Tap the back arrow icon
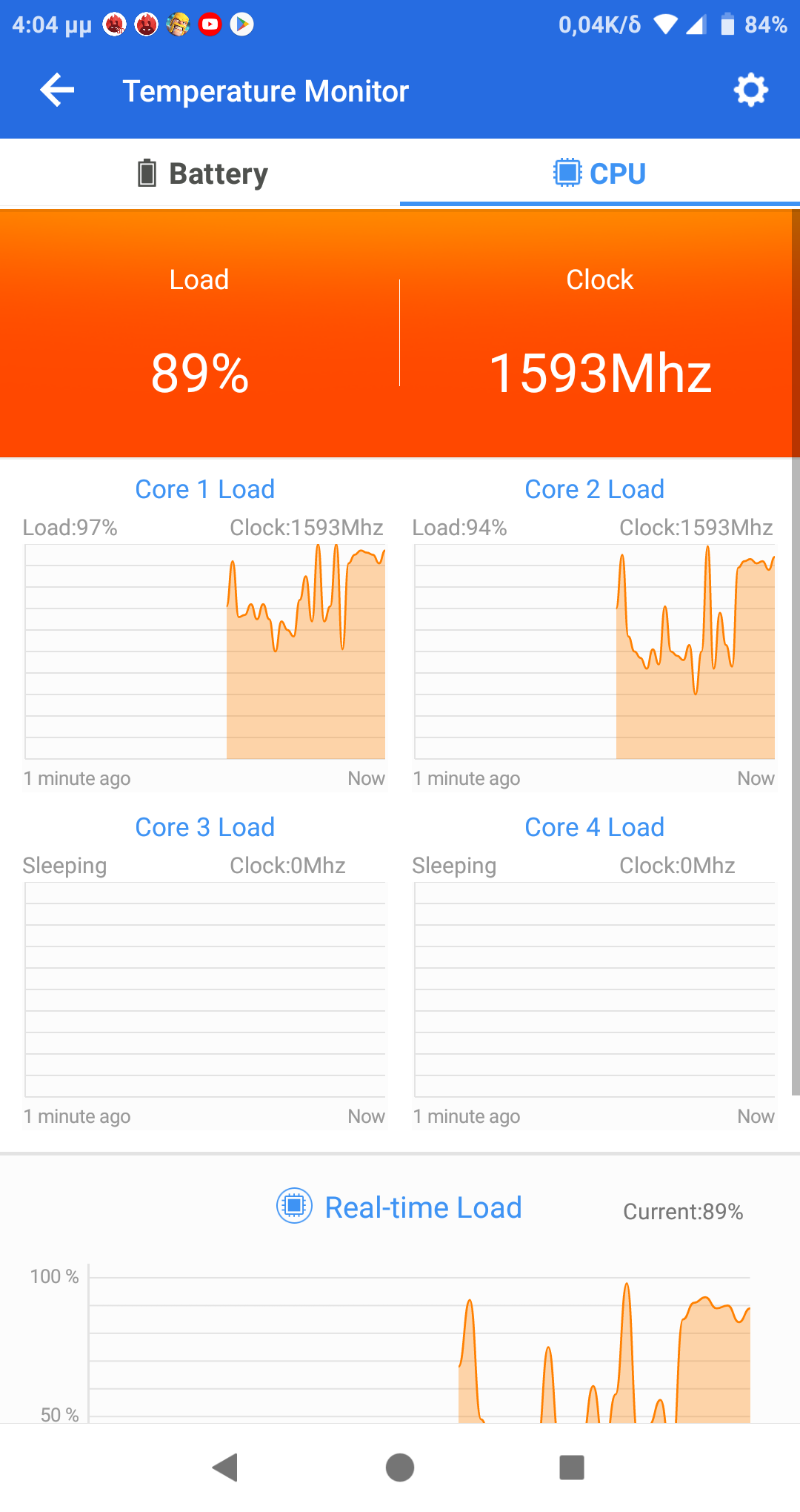The image size is (800, 1512). [57, 90]
